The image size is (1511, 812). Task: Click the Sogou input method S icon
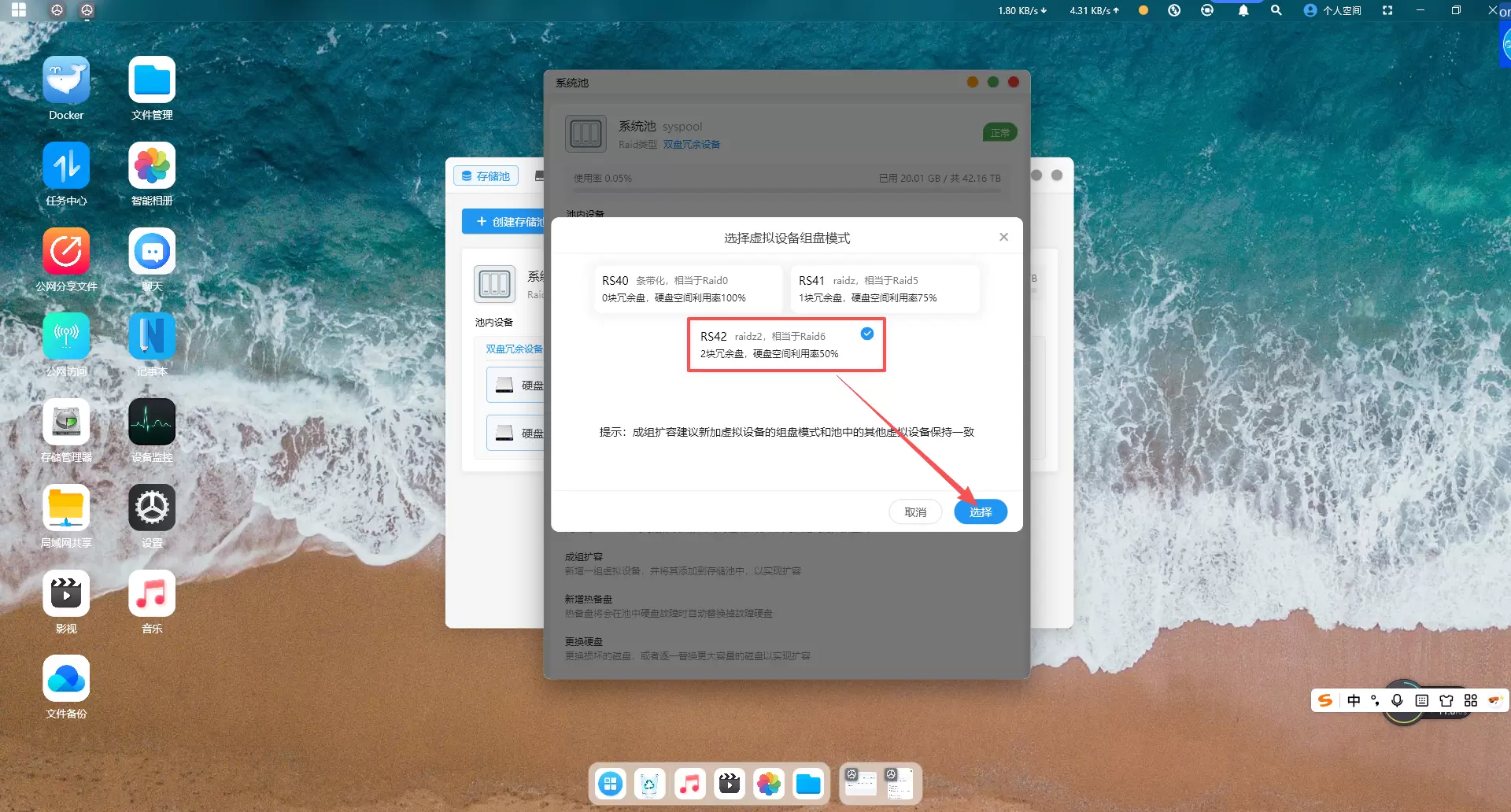coord(1325,700)
